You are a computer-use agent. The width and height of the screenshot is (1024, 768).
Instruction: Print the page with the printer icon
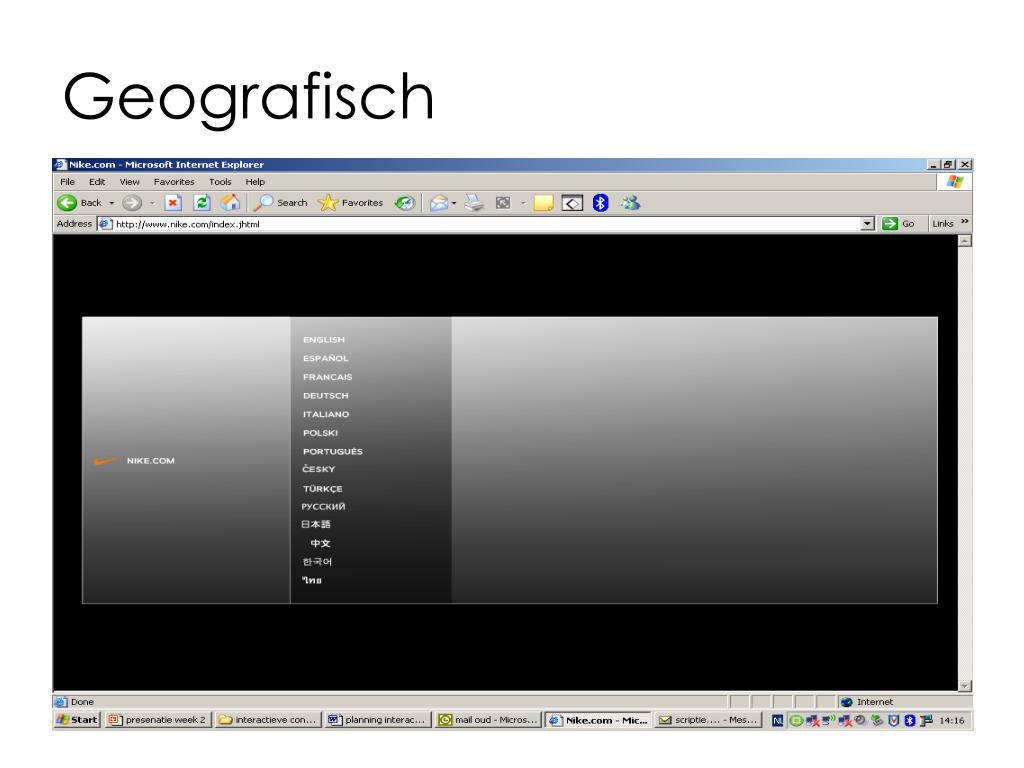tap(474, 203)
